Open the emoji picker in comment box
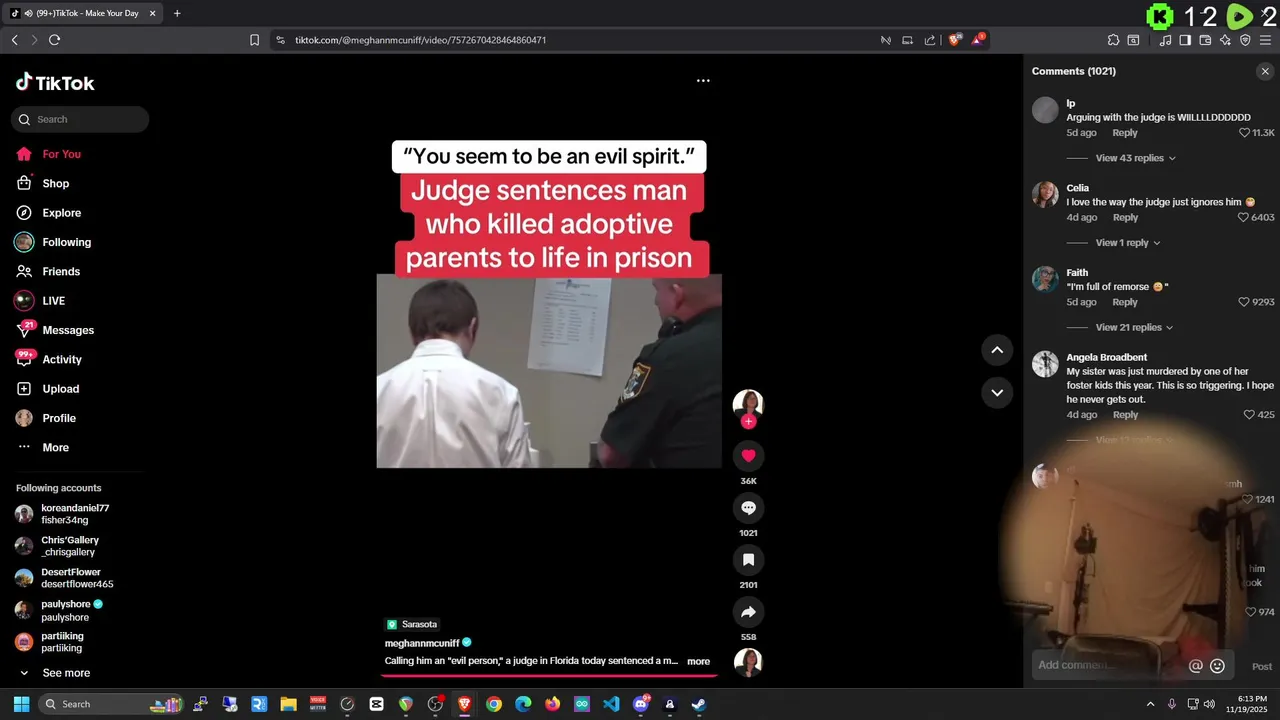The width and height of the screenshot is (1280, 720). coord(1217,666)
